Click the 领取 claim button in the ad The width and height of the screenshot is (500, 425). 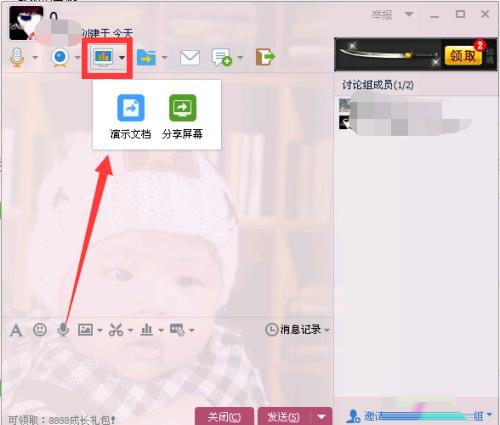(x=463, y=55)
